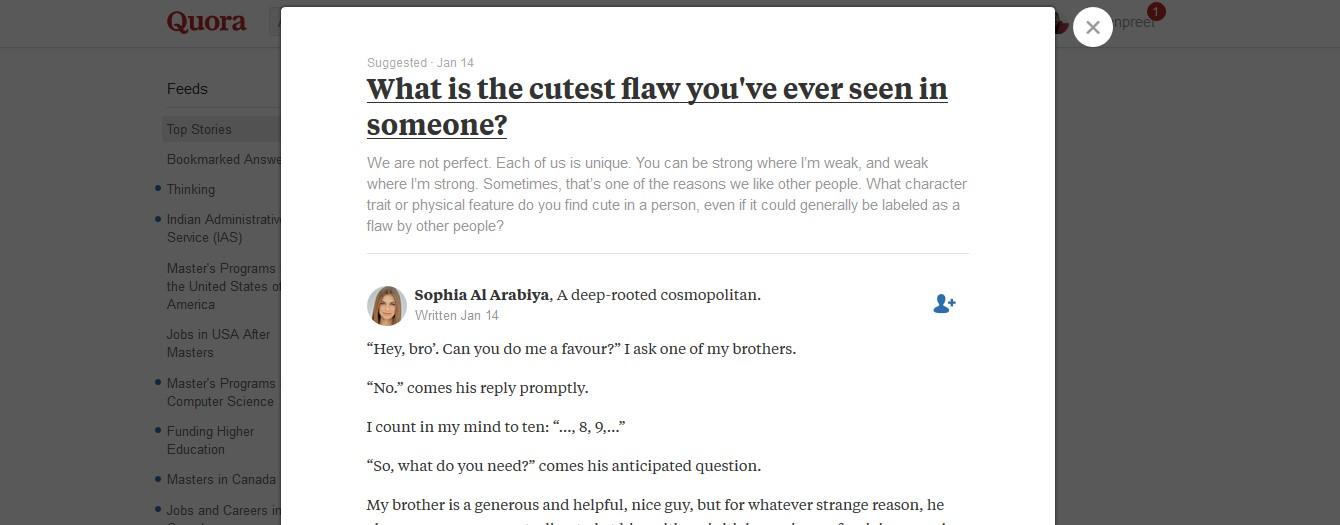The image size is (1340, 525).
Task: Select Top Stories feed
Action: [x=199, y=129]
